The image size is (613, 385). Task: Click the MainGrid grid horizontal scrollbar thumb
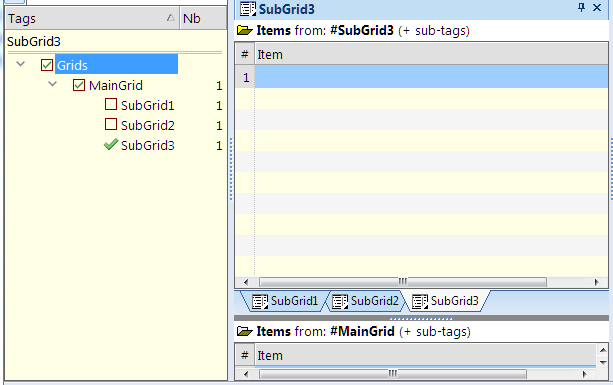pyautogui.click(x=393, y=374)
